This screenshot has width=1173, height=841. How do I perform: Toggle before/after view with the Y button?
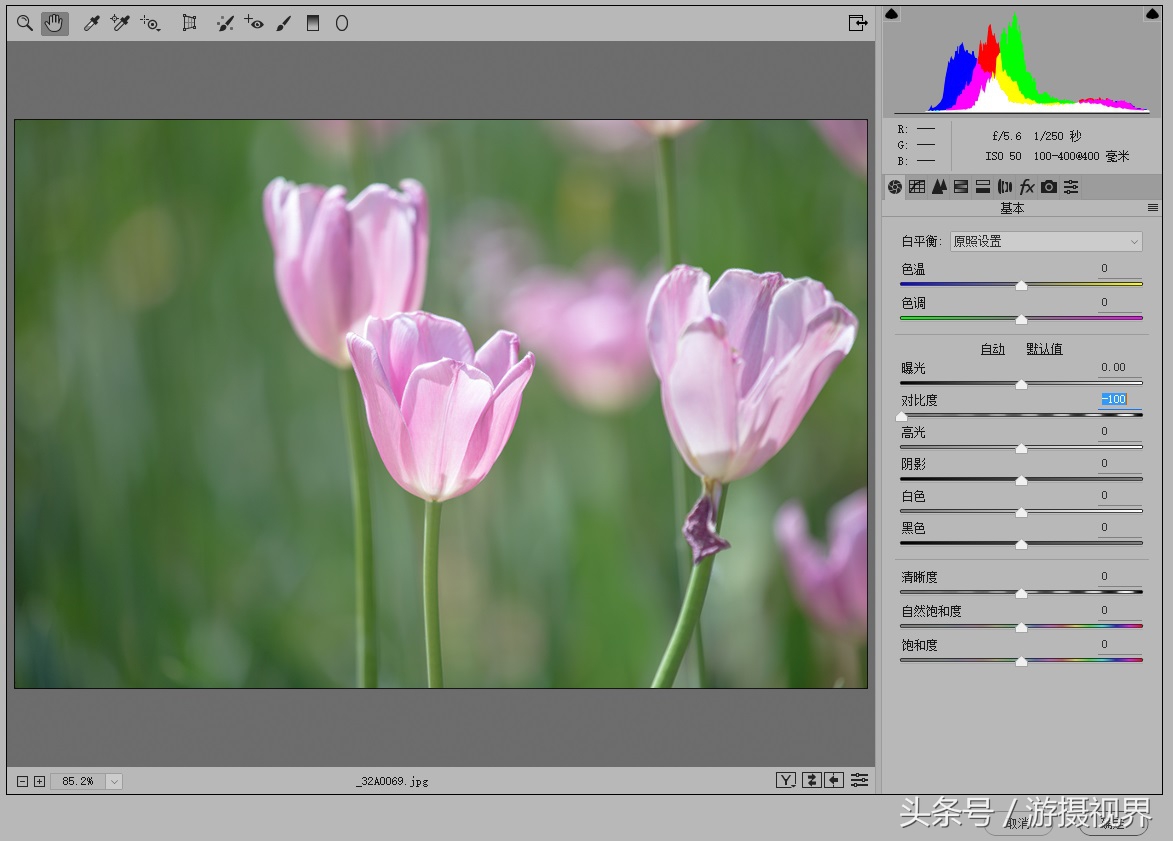point(786,780)
